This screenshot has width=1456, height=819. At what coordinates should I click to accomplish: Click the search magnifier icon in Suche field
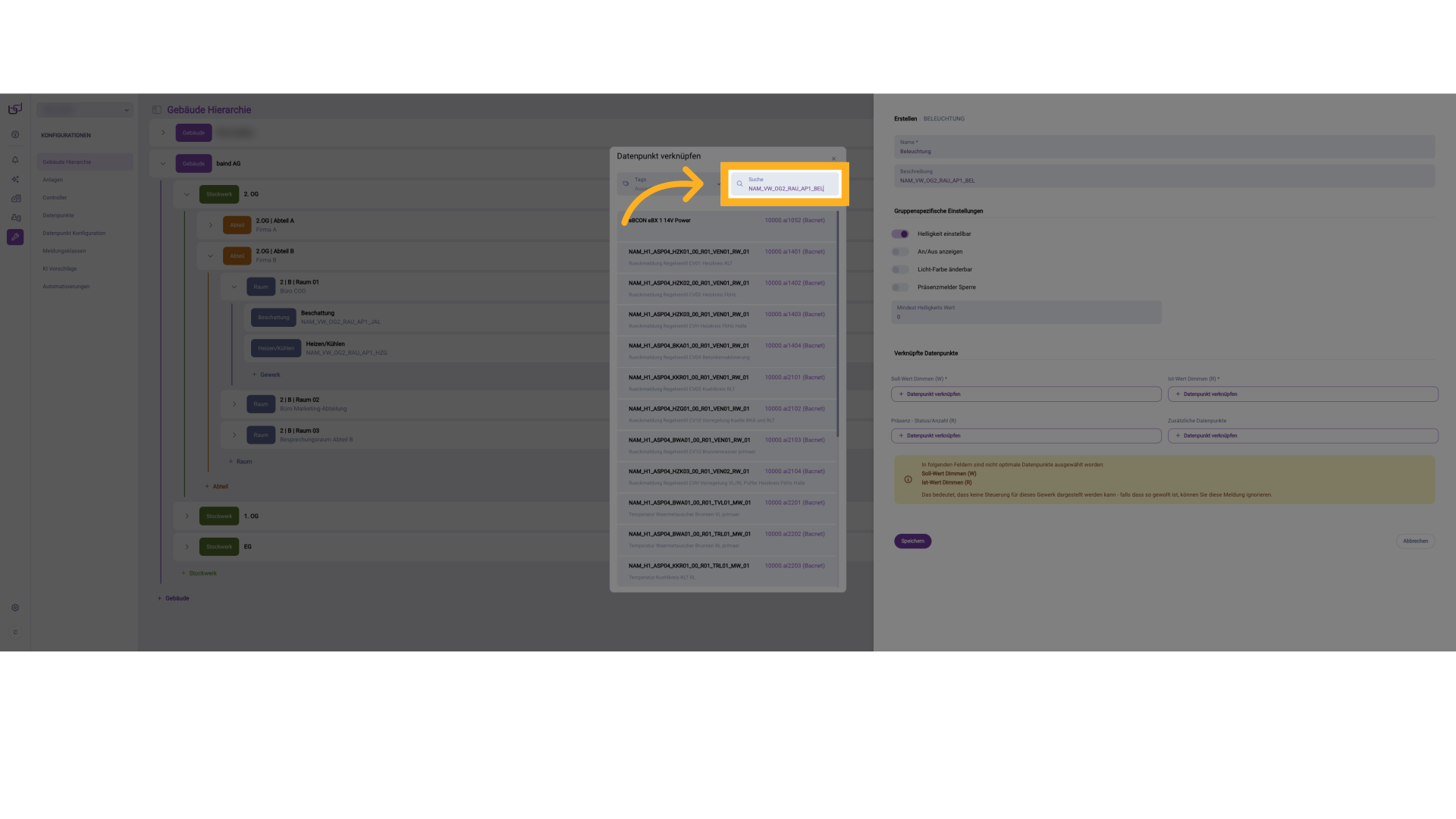739,184
